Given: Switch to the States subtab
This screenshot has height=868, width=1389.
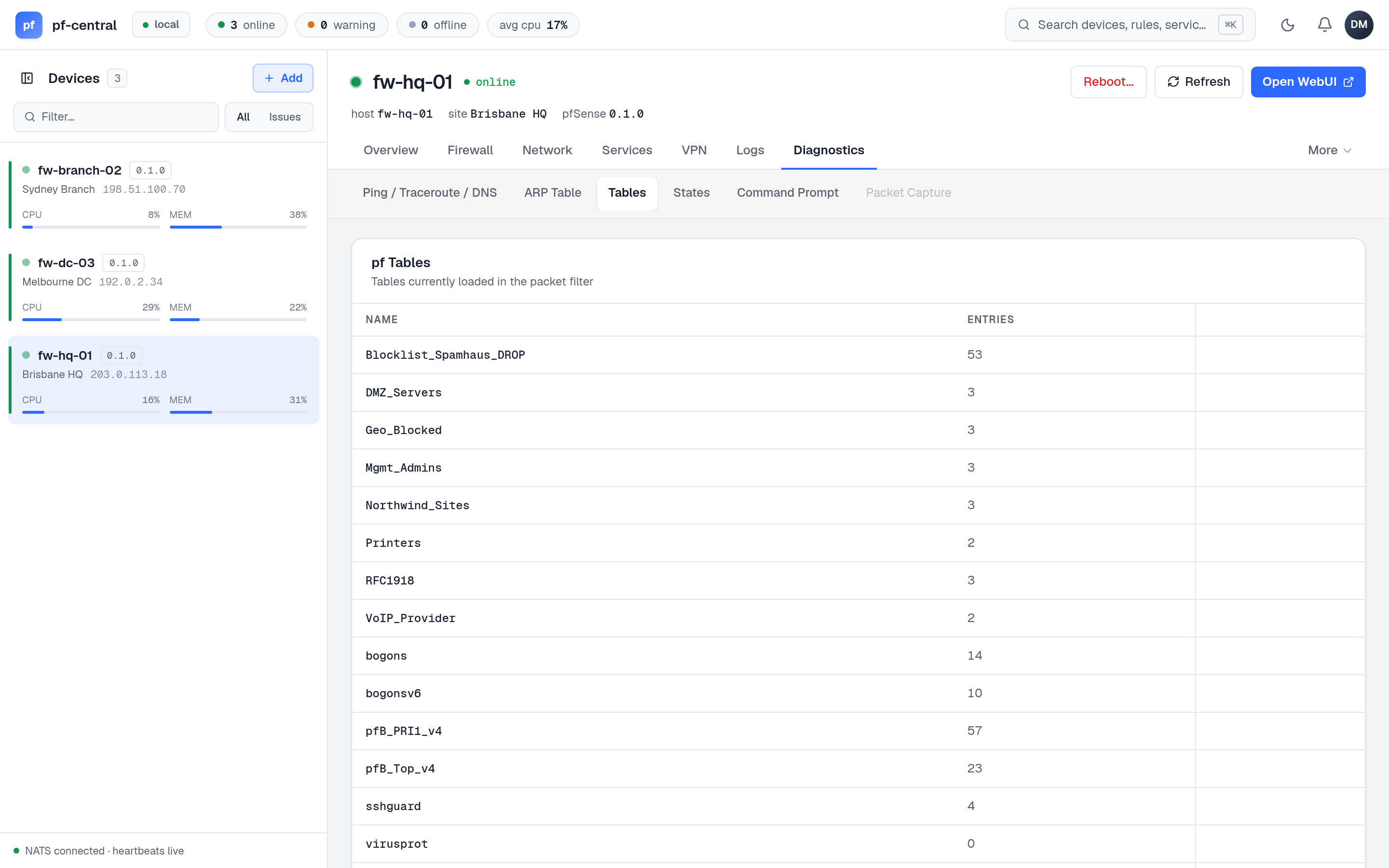Looking at the screenshot, I should 691,193.
